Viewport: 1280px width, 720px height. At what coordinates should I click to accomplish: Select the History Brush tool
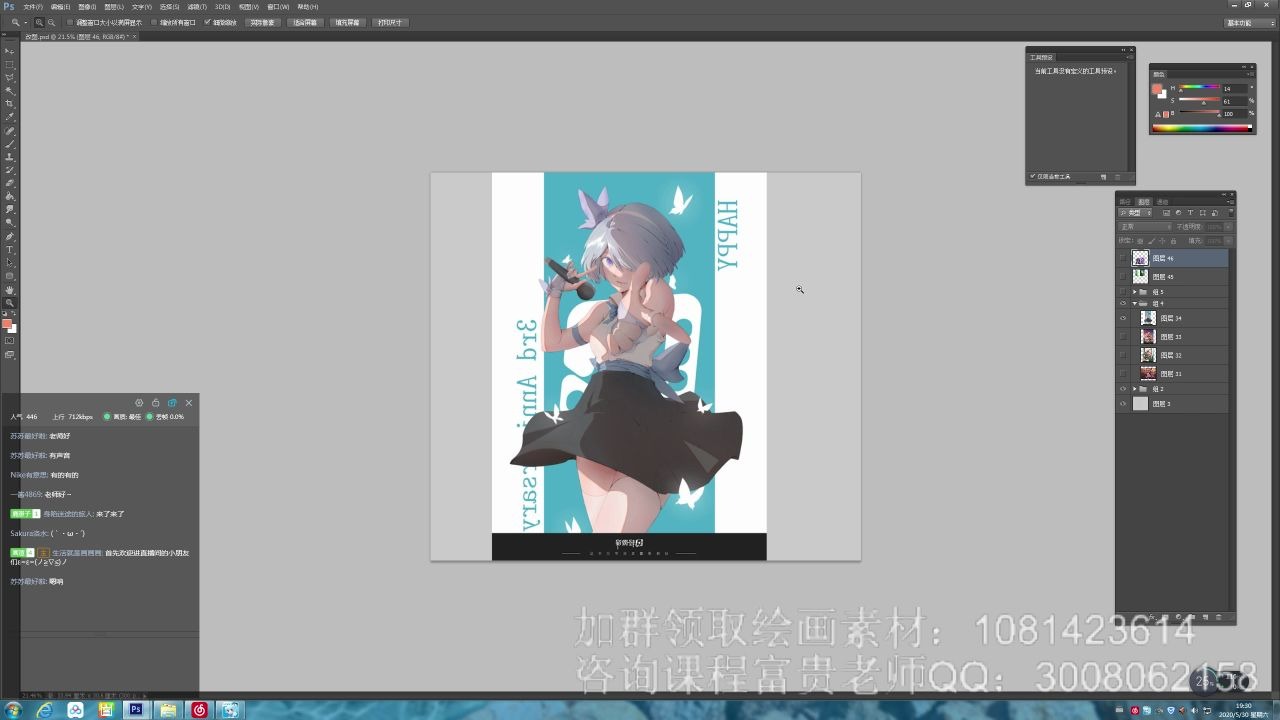[x=10, y=170]
